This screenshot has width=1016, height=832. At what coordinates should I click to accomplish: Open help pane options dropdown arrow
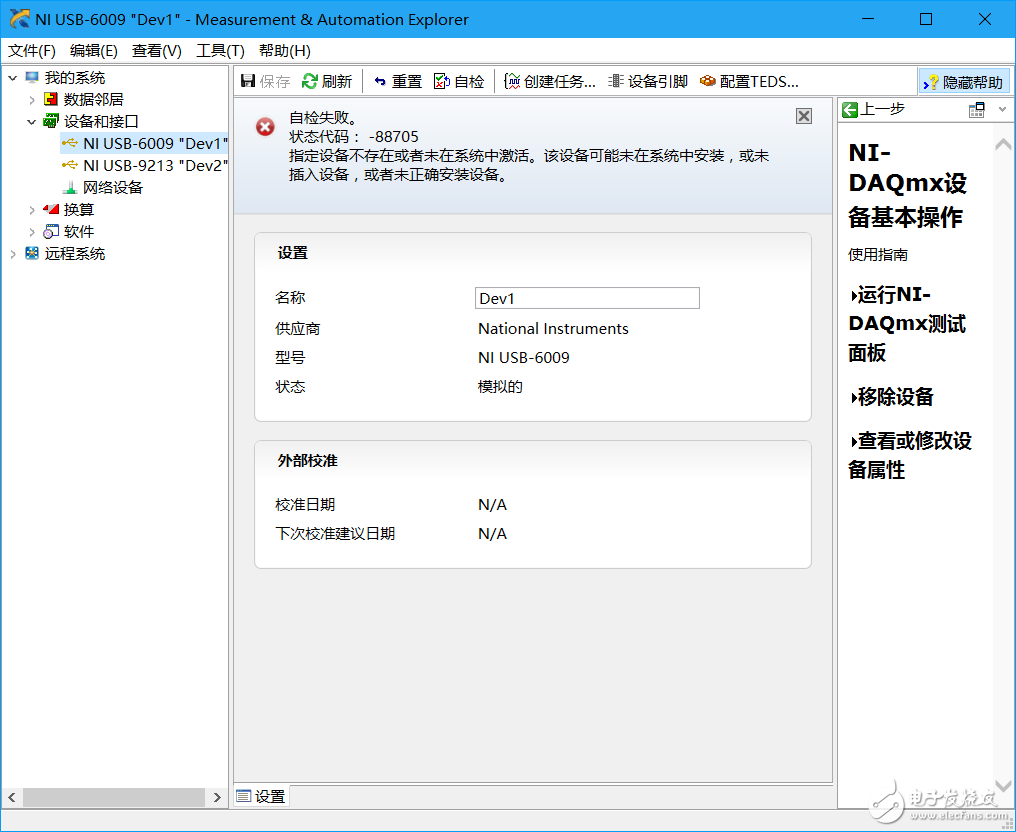pos(1002,110)
